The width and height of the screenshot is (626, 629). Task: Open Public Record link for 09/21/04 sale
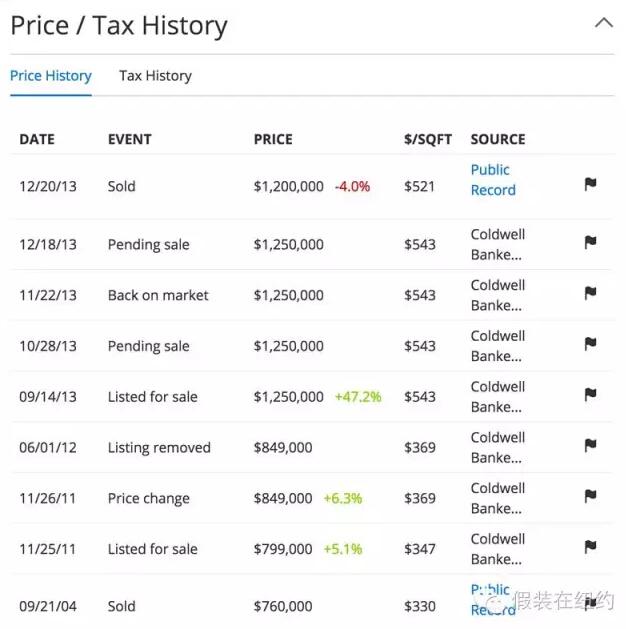point(492,599)
